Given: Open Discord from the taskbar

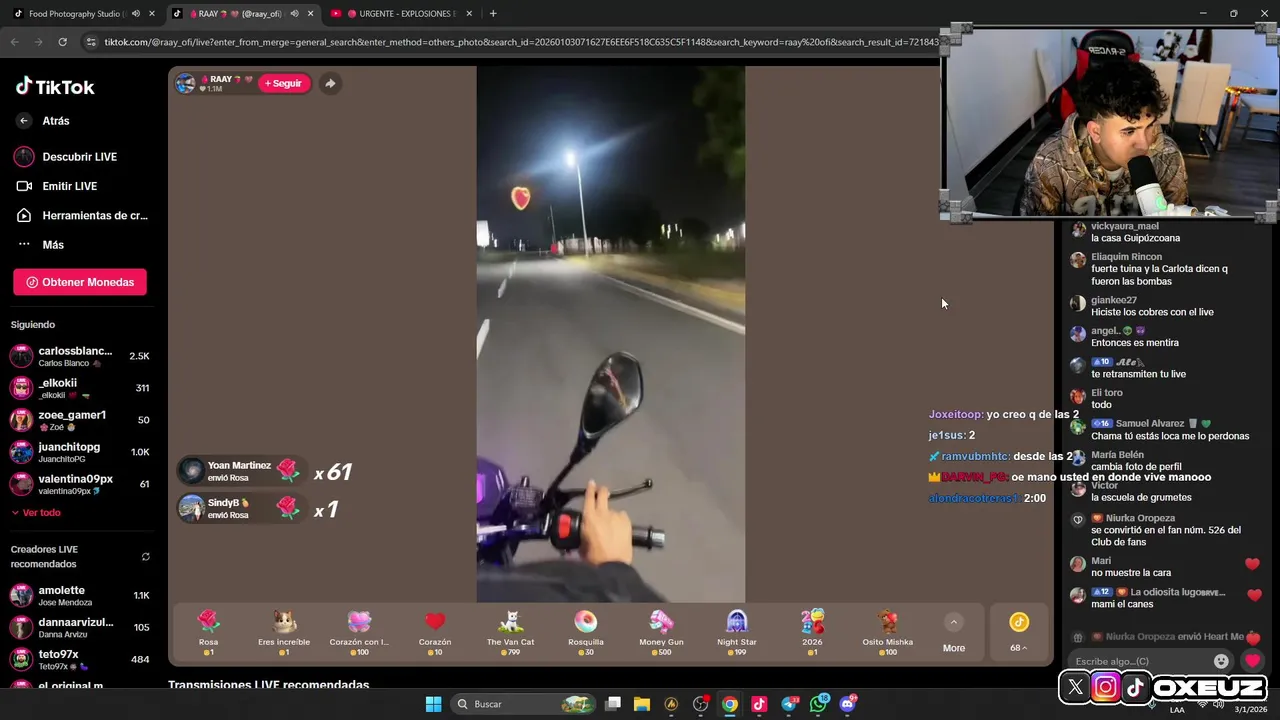Looking at the screenshot, I should 849,704.
